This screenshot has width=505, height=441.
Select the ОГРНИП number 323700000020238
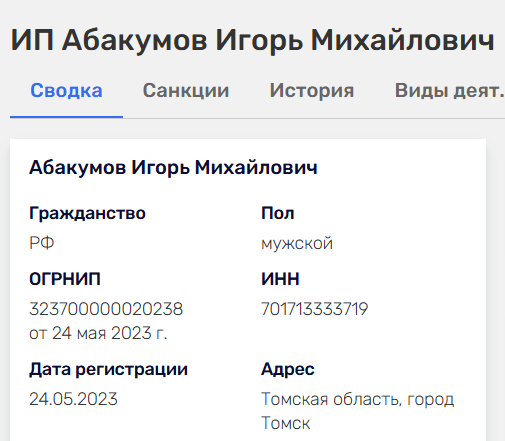[106, 309]
